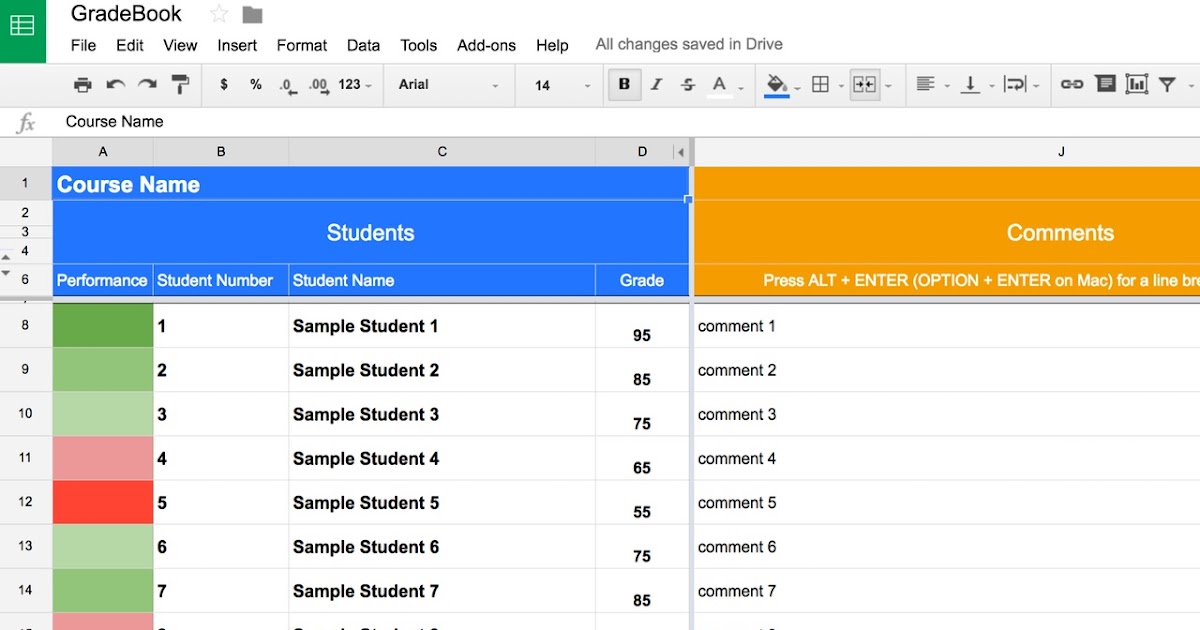Format as percent button
The image size is (1200, 630).
[256, 85]
